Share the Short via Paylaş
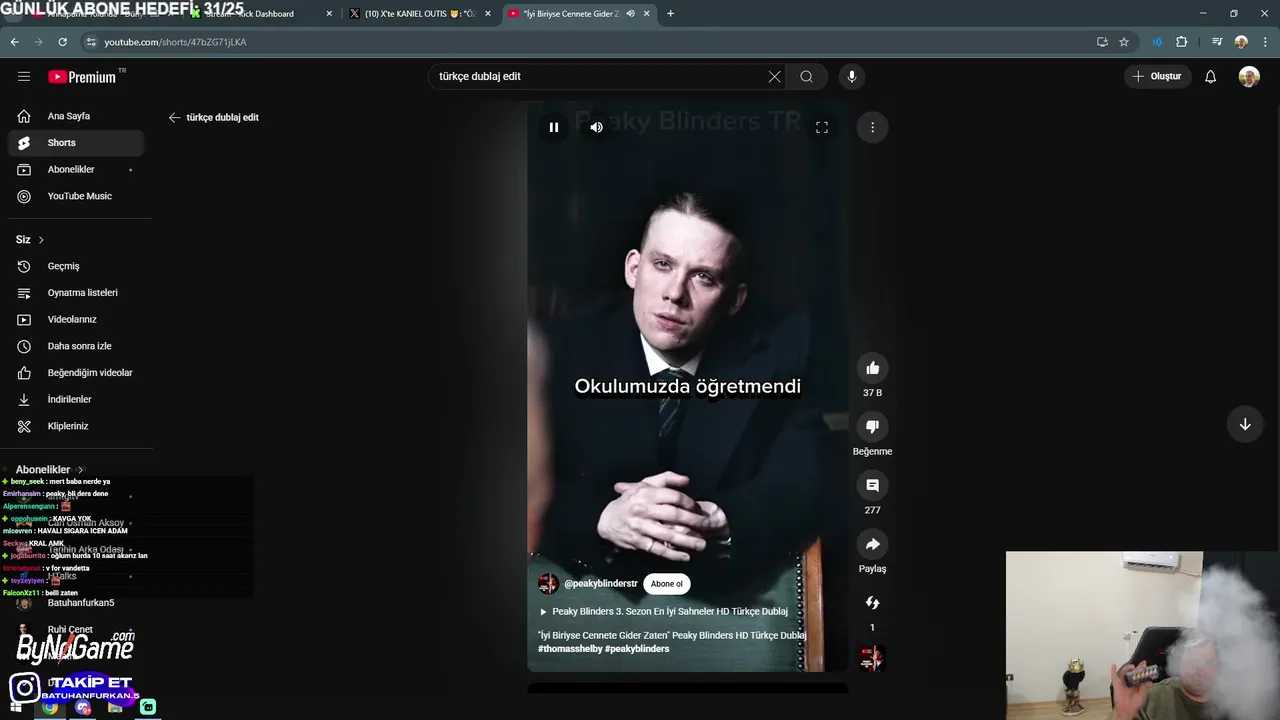This screenshot has height=720, width=1280. pyautogui.click(x=872, y=544)
